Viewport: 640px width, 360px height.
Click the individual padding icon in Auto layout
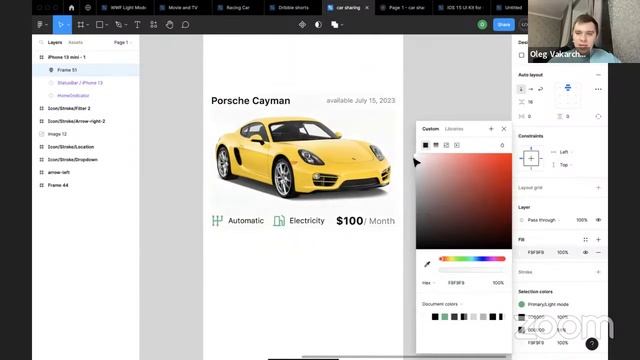pyautogui.click(x=598, y=116)
